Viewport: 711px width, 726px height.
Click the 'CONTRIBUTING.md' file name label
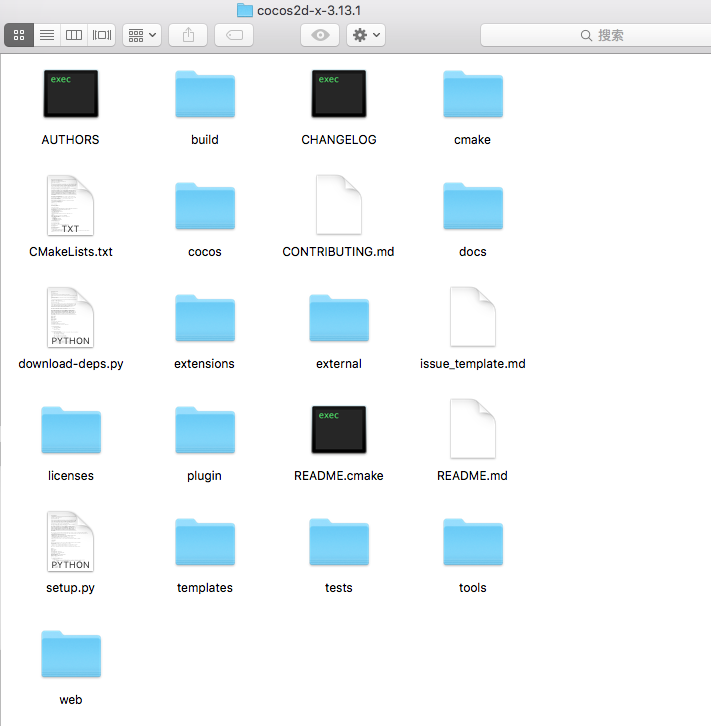(x=338, y=252)
